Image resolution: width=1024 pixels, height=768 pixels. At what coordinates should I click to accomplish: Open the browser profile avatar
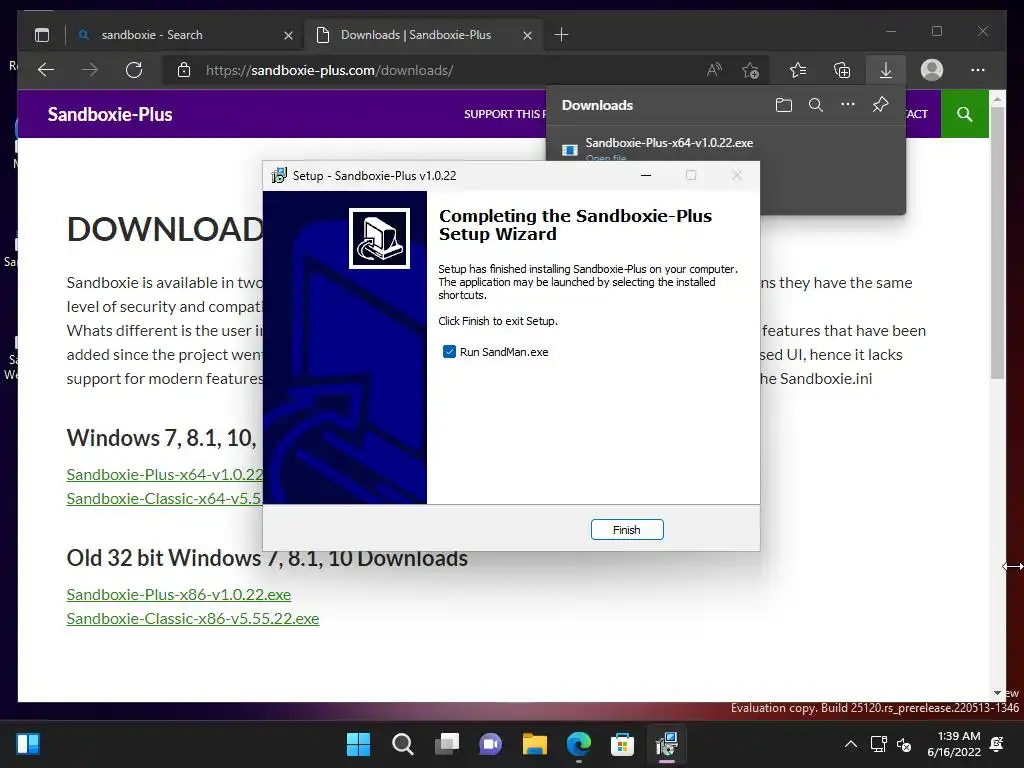click(x=932, y=70)
